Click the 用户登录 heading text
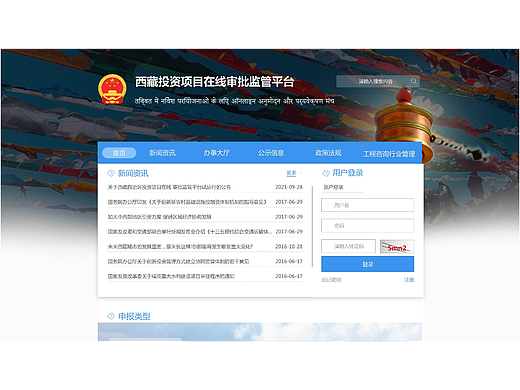The height and width of the screenshot is (390, 520). pos(348,173)
